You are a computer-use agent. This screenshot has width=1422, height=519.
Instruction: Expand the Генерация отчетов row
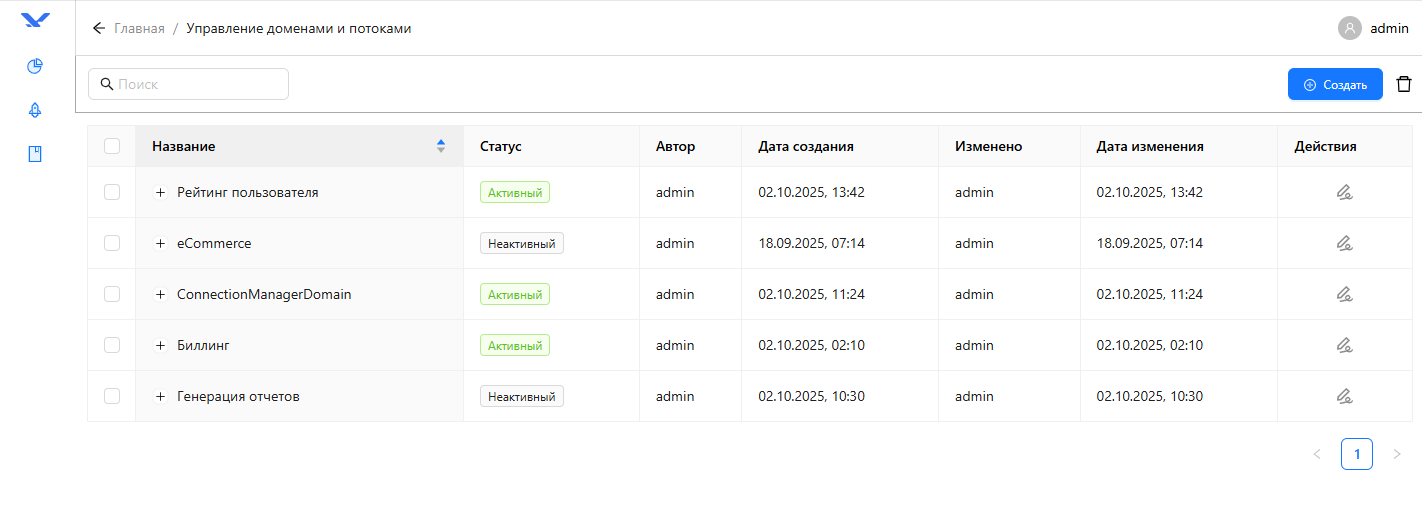(160, 396)
